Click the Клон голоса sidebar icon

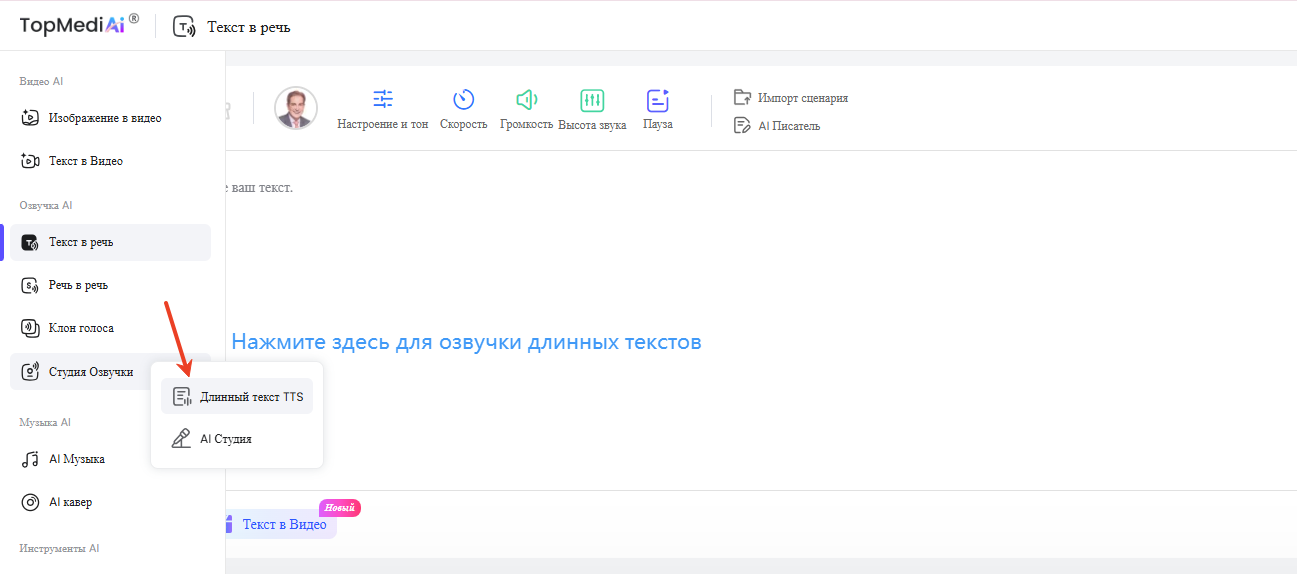pyautogui.click(x=30, y=328)
